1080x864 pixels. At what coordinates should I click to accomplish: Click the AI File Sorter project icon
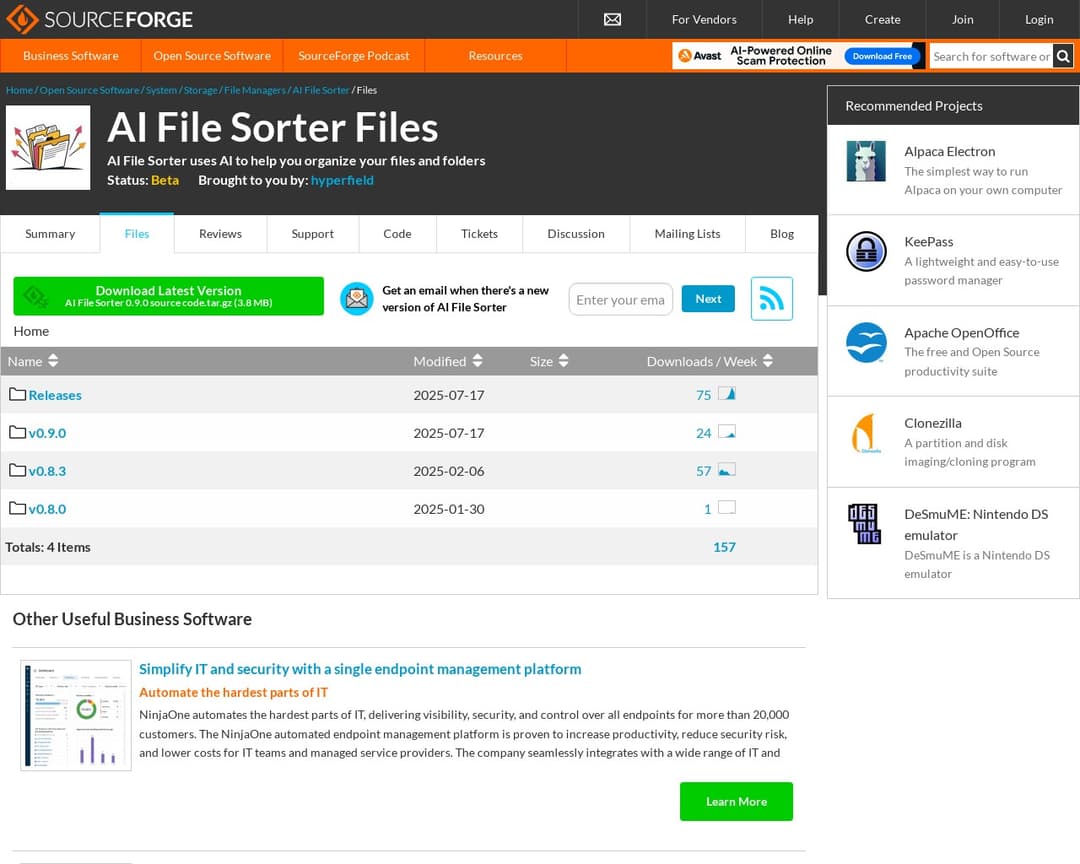click(48, 147)
